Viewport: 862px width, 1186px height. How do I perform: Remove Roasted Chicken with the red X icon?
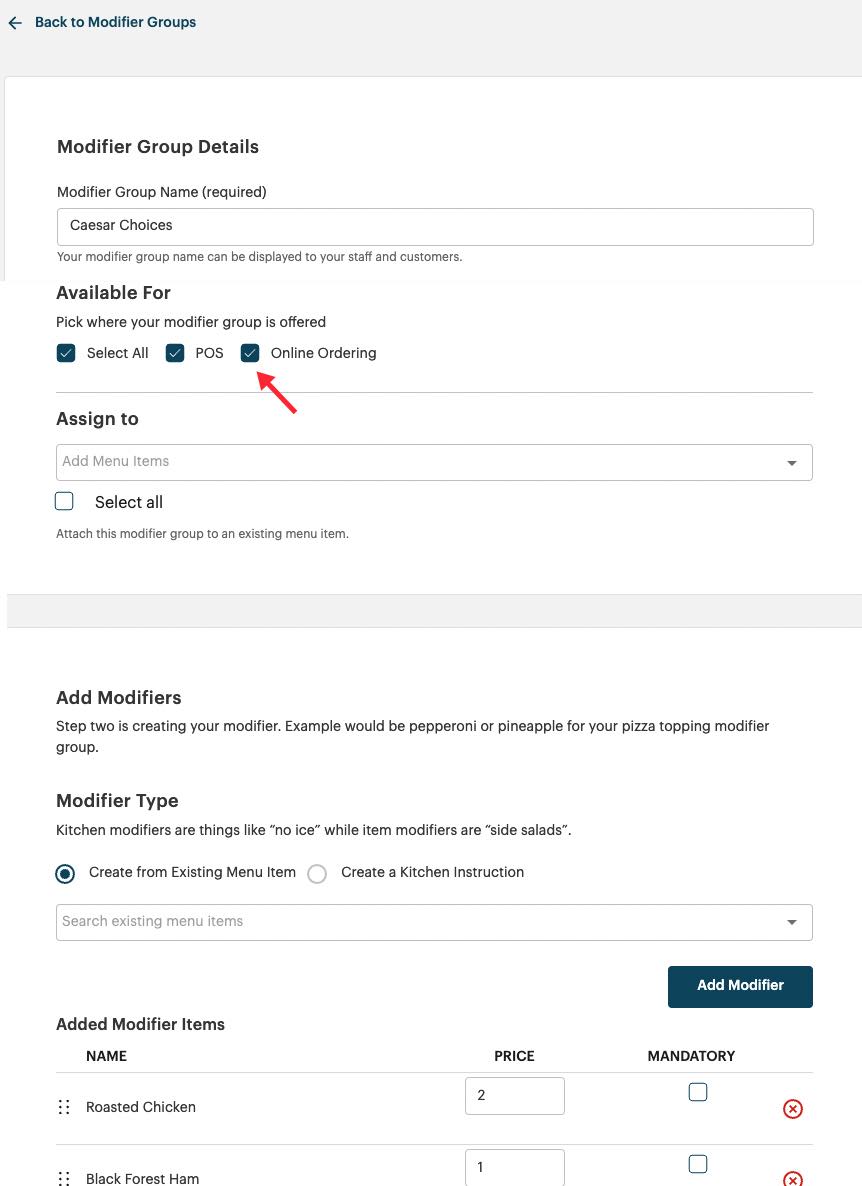pyautogui.click(x=792, y=1108)
